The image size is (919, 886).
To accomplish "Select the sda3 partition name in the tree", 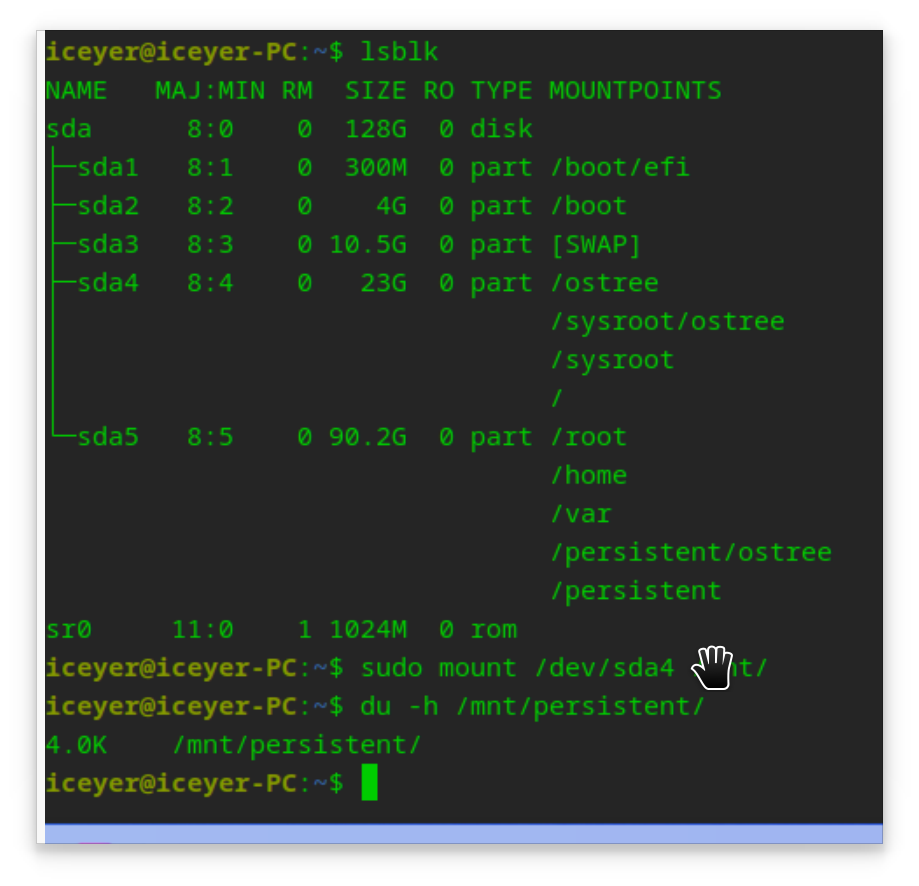I will 108,244.
